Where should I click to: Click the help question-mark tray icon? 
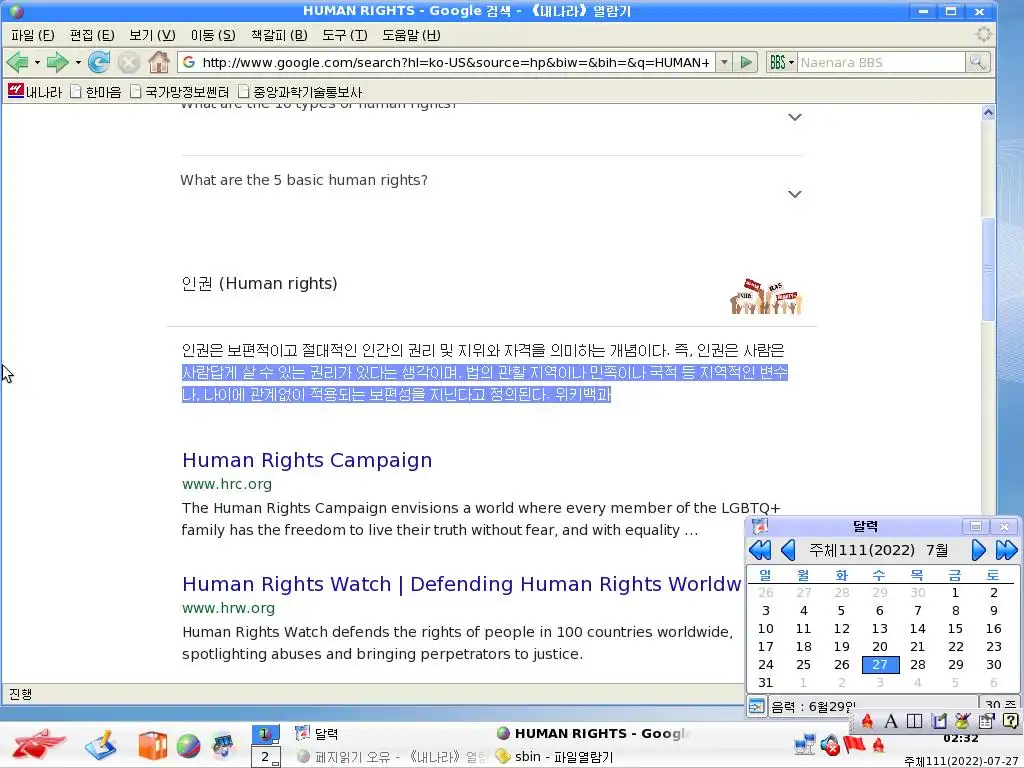1010,721
